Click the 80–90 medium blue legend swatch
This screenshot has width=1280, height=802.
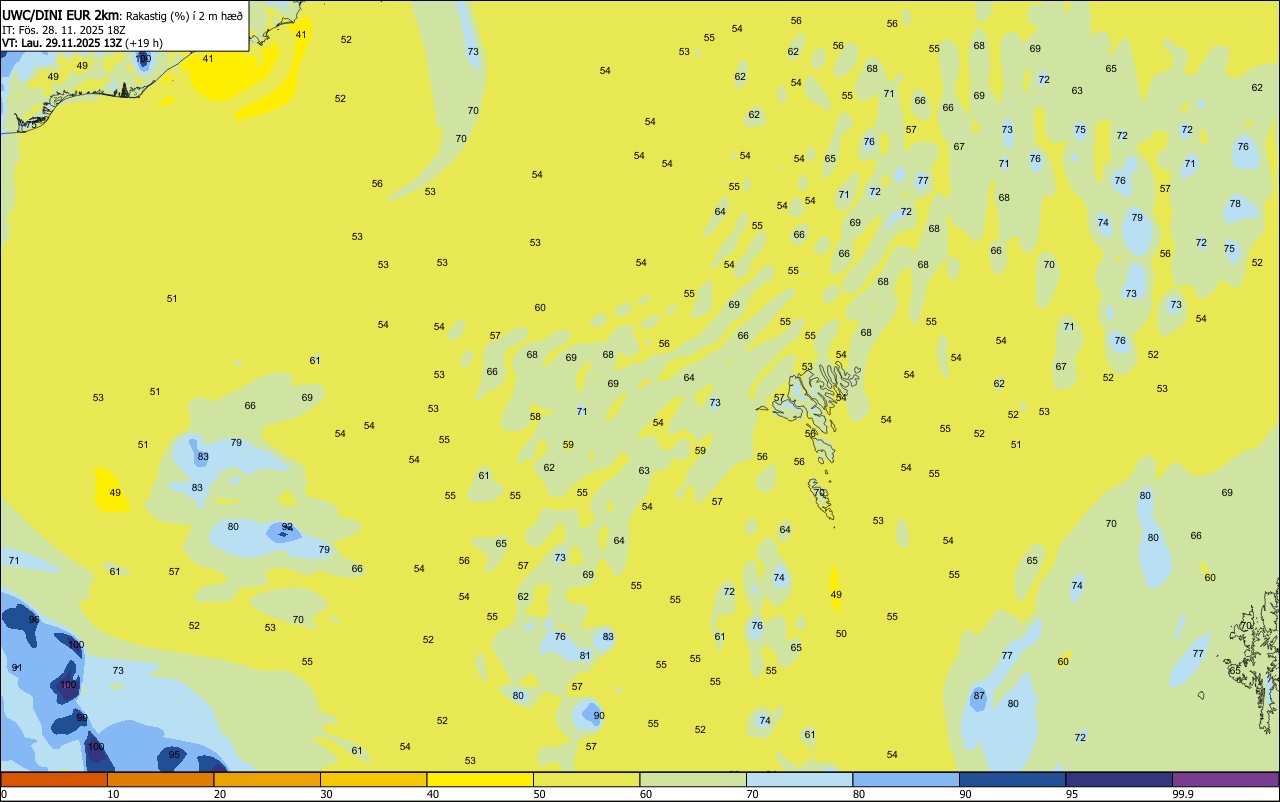pyautogui.click(x=906, y=779)
